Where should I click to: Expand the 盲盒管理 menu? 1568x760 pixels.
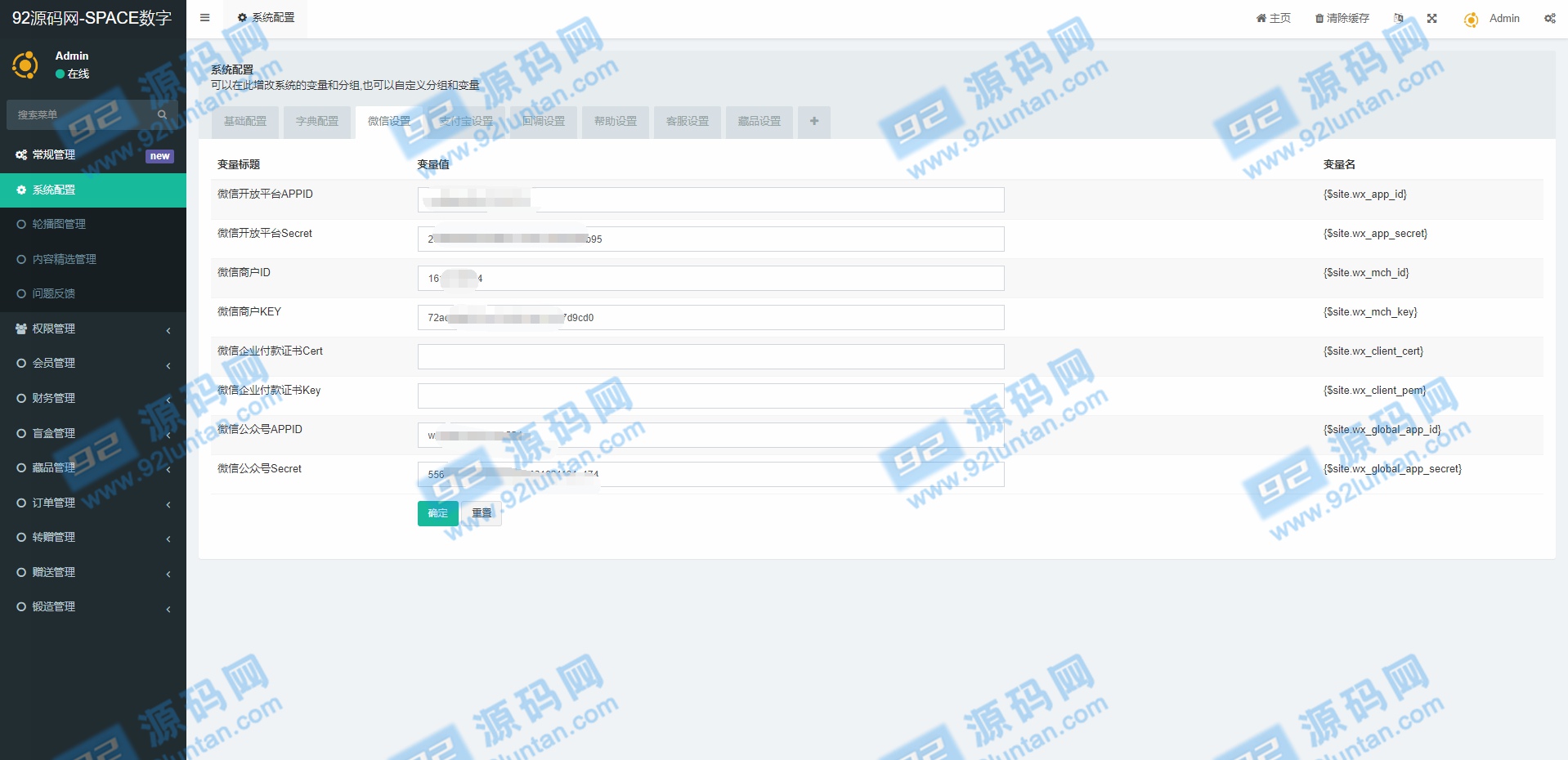(93, 433)
